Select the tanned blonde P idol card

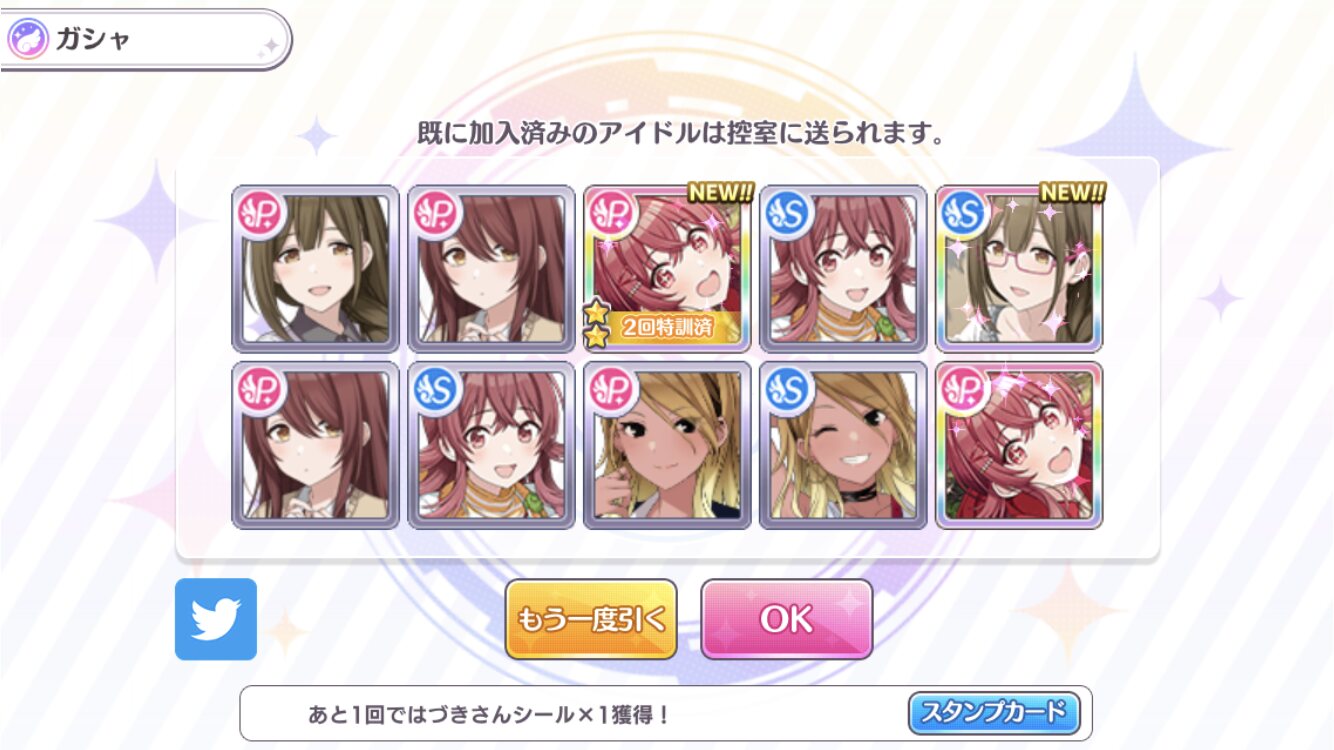667,445
